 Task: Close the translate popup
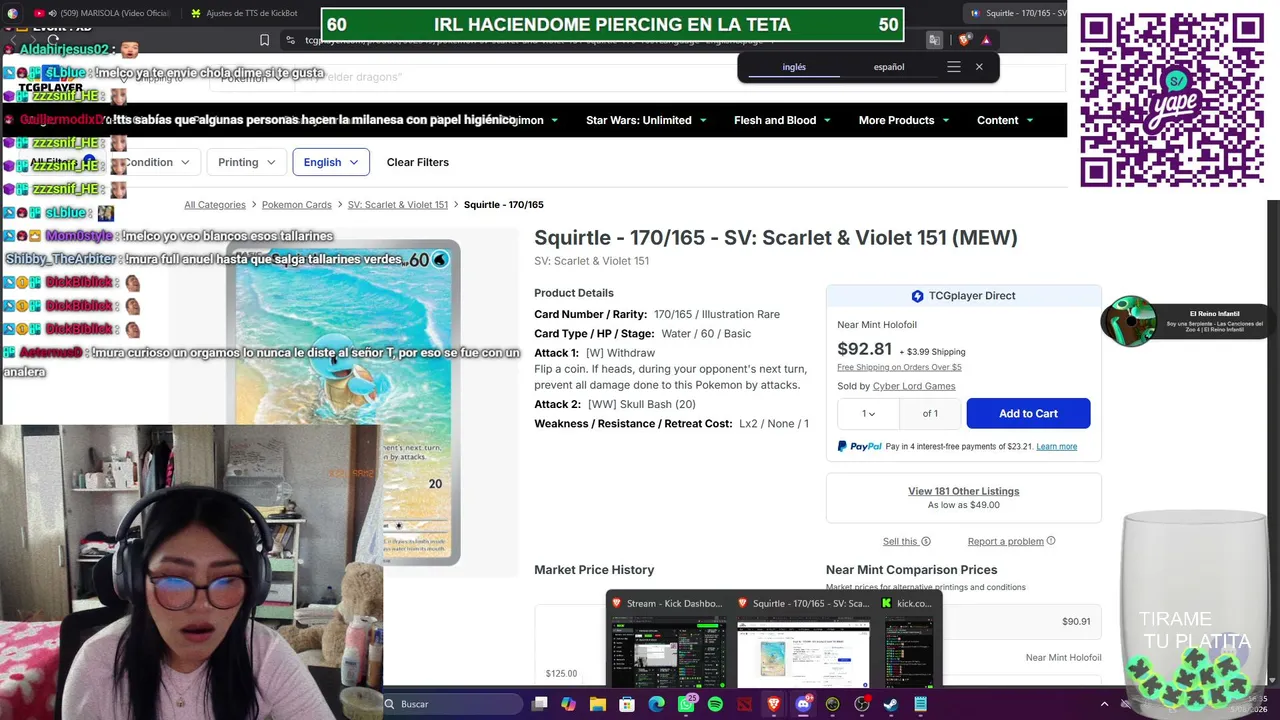click(x=979, y=67)
